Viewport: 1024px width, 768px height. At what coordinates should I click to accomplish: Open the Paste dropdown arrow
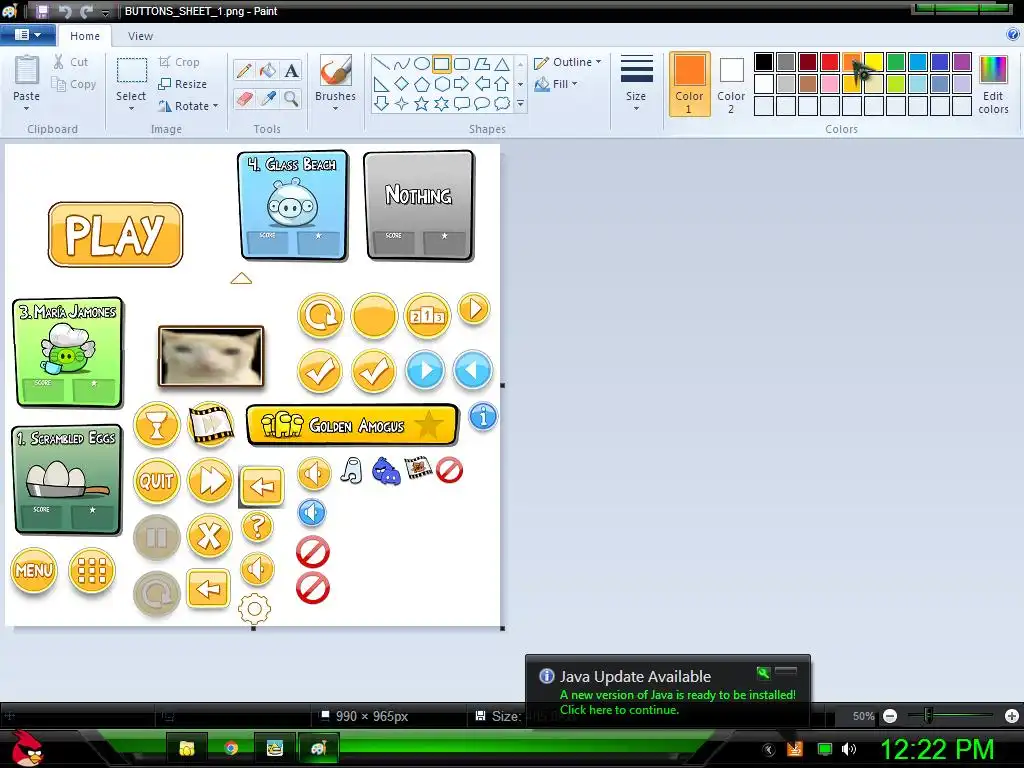[x=26, y=108]
